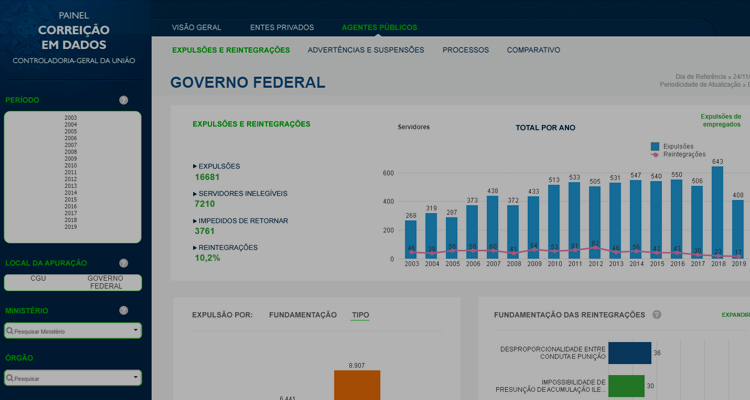Viewport: 750px width, 400px height.
Task: Expand the Expulsões indicator triangle
Action: (x=195, y=166)
